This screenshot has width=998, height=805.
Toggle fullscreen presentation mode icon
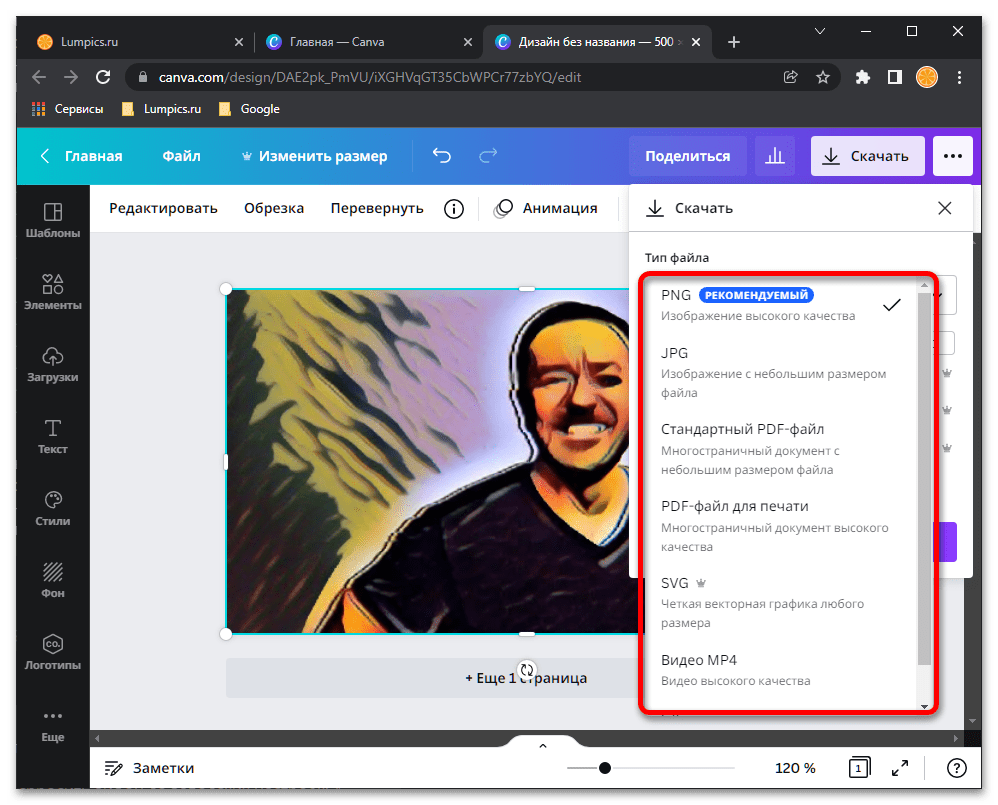pyautogui.click(x=900, y=768)
